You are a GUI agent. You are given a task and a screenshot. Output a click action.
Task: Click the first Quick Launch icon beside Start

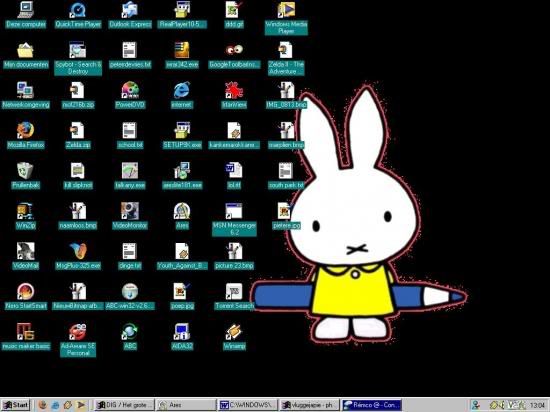(42, 405)
